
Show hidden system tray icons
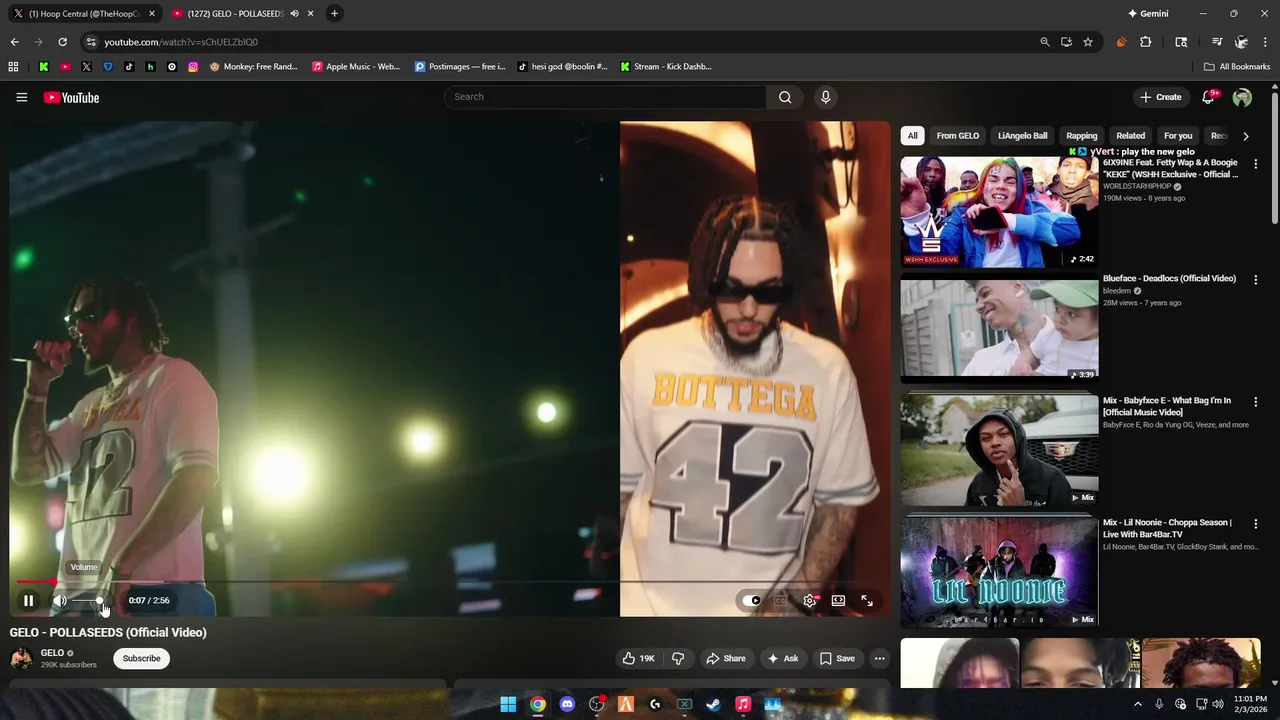[1137, 704]
